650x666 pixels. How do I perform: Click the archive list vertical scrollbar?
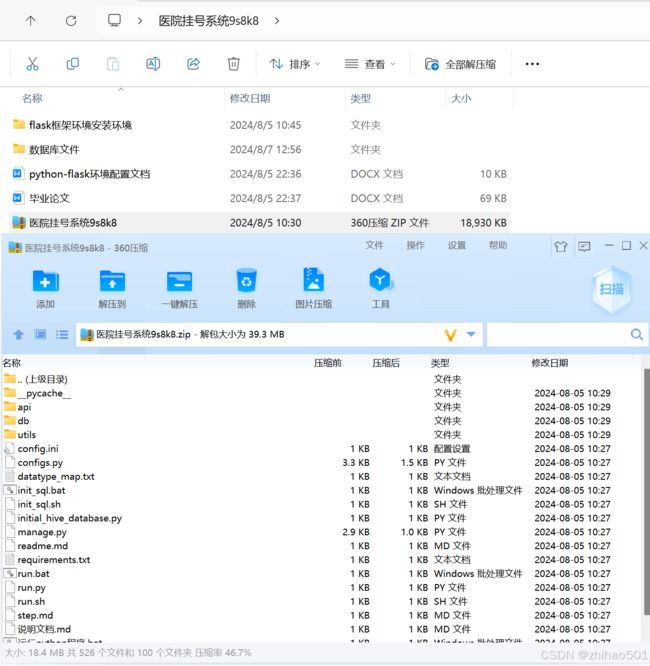[x=646, y=493]
